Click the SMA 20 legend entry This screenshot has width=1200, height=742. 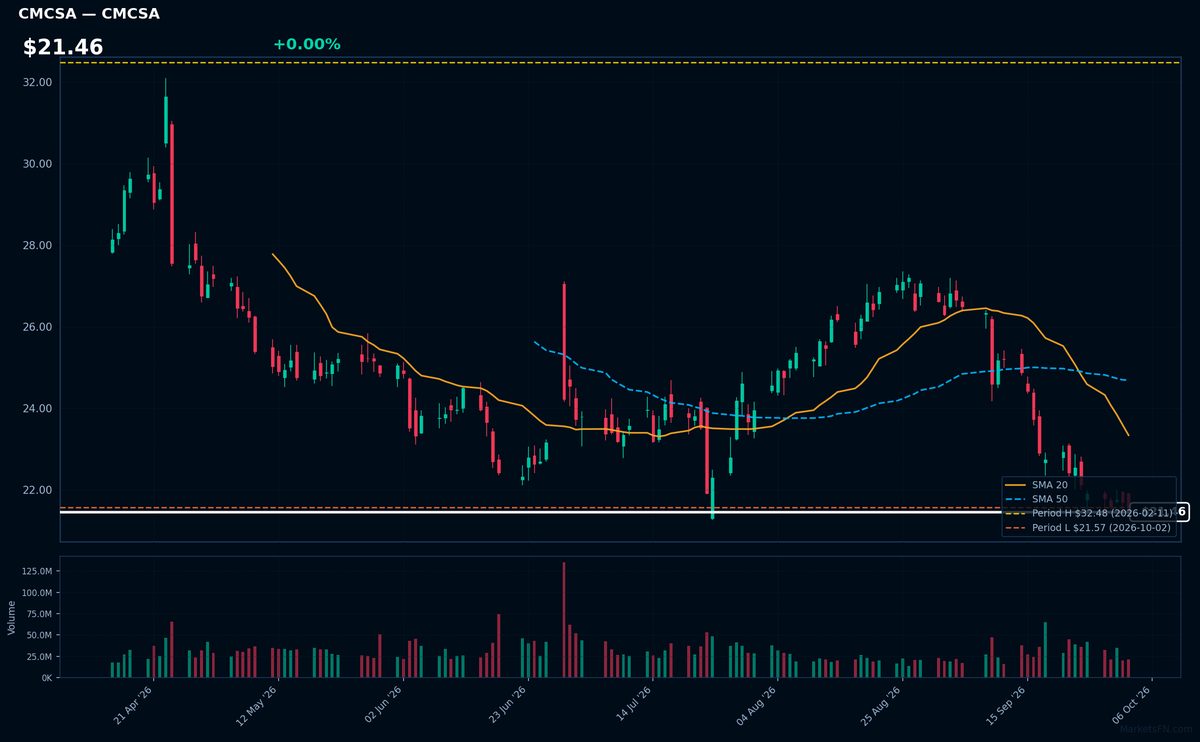1038,485
